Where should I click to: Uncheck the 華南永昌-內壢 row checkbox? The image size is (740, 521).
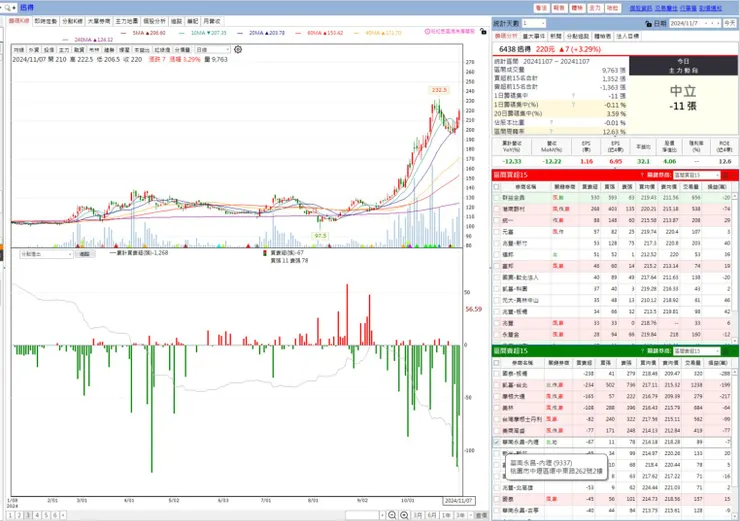pyautogui.click(x=496, y=442)
